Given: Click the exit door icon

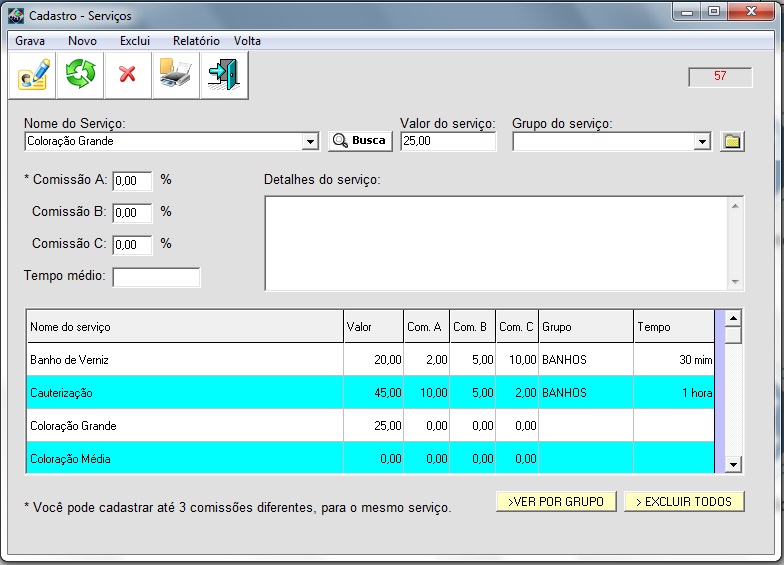Looking at the screenshot, I should coord(223,76).
